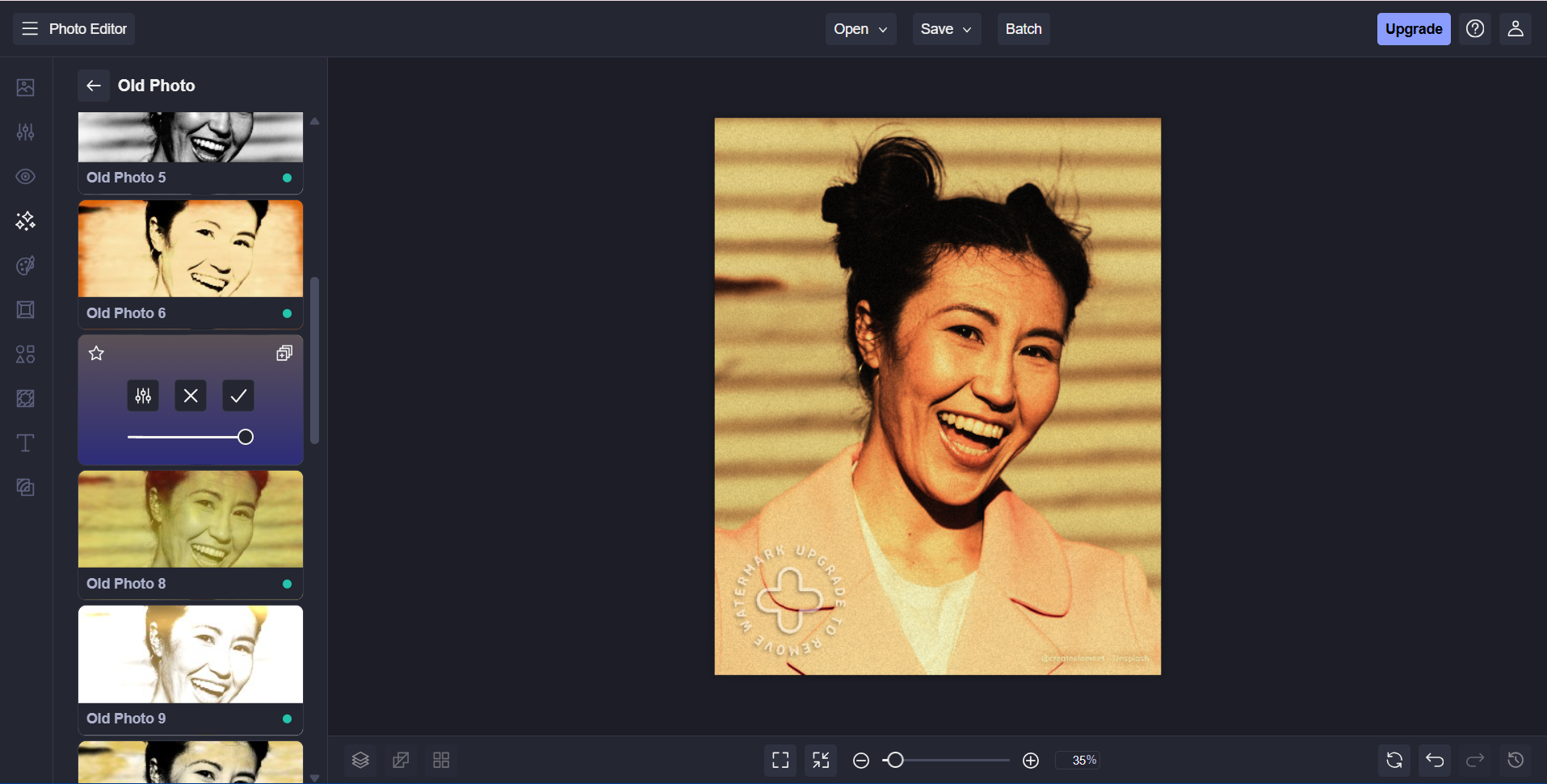Image resolution: width=1547 pixels, height=784 pixels.
Task: Open the hamburger menu
Action: coord(29,28)
